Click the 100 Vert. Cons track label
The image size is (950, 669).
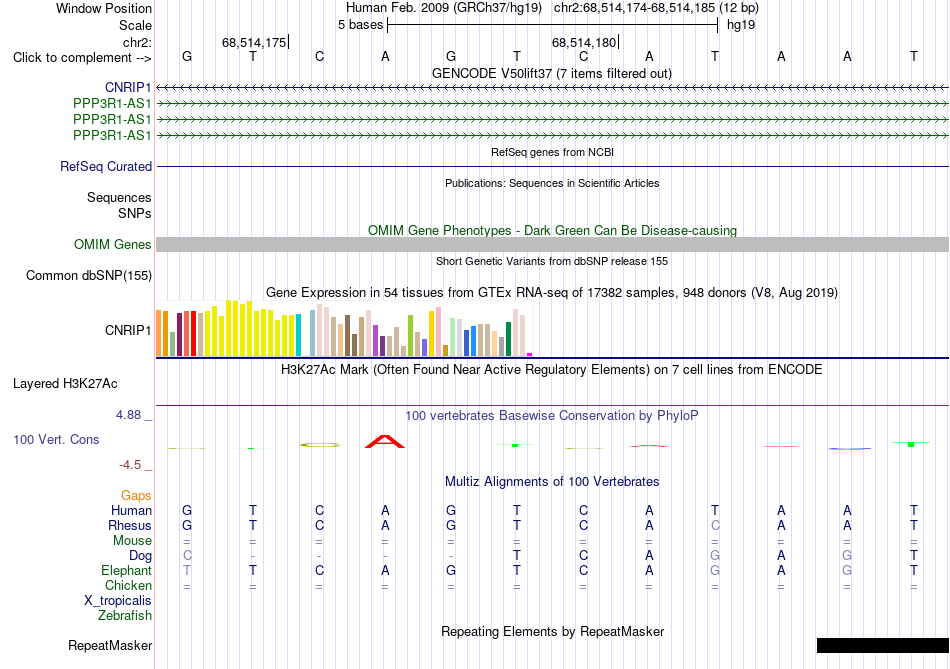pyautogui.click(x=56, y=440)
